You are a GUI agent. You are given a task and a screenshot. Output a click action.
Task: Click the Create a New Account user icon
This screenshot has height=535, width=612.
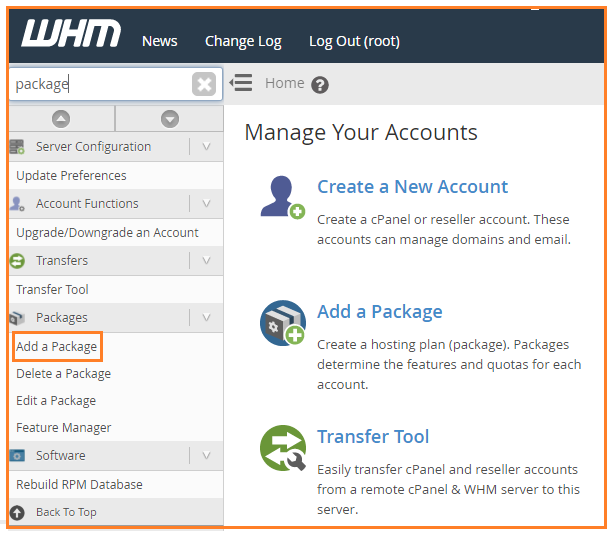point(283,197)
